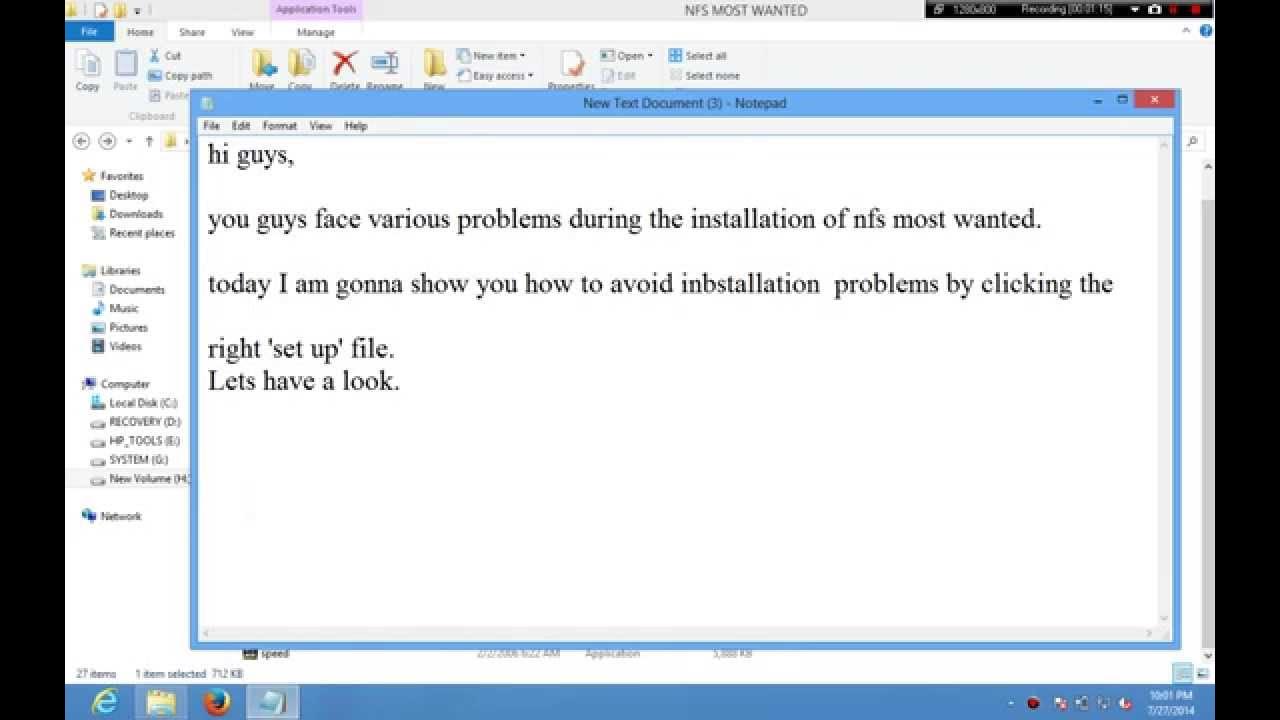1280x720 pixels.
Task: Click inside the Notepad text area
Action: click(x=677, y=381)
